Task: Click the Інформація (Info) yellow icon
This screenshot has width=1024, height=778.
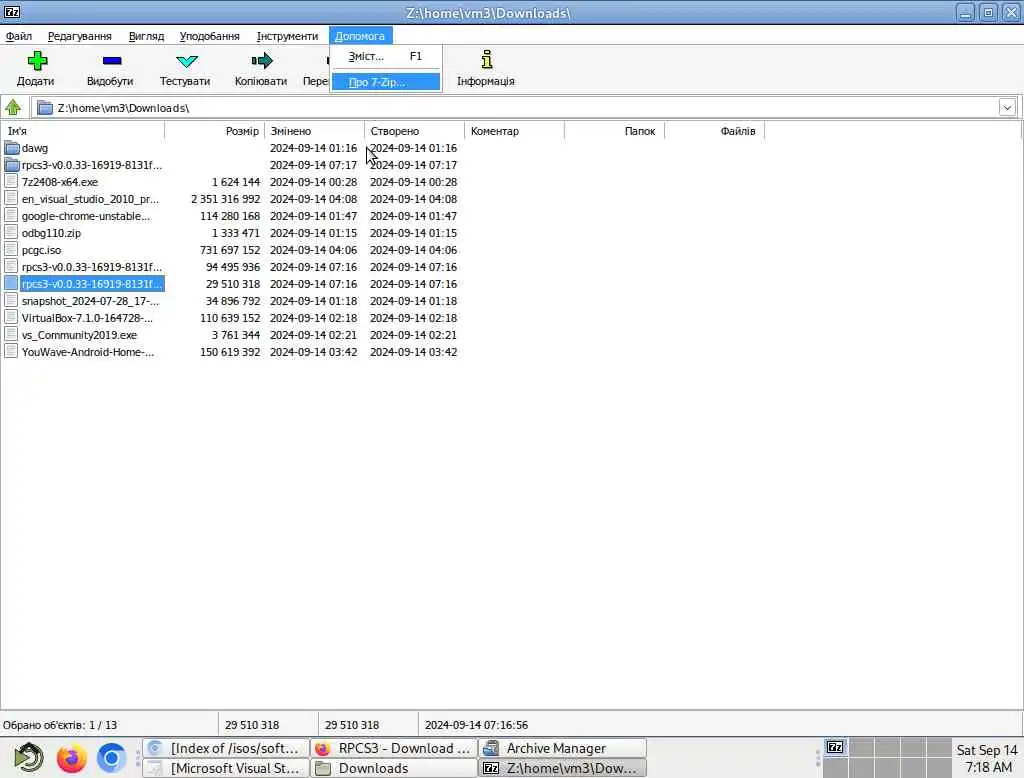Action: pos(487,60)
